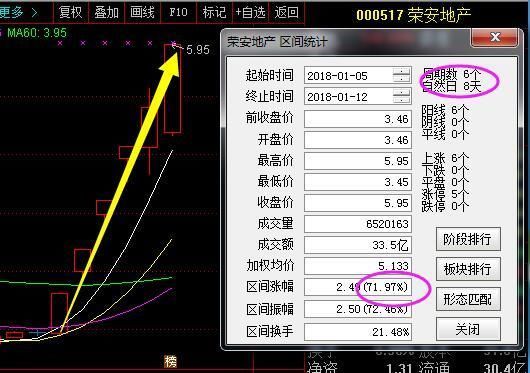Screen dimensions: 530x373
Task: Click the 叠加 toolbar button
Action: point(106,12)
